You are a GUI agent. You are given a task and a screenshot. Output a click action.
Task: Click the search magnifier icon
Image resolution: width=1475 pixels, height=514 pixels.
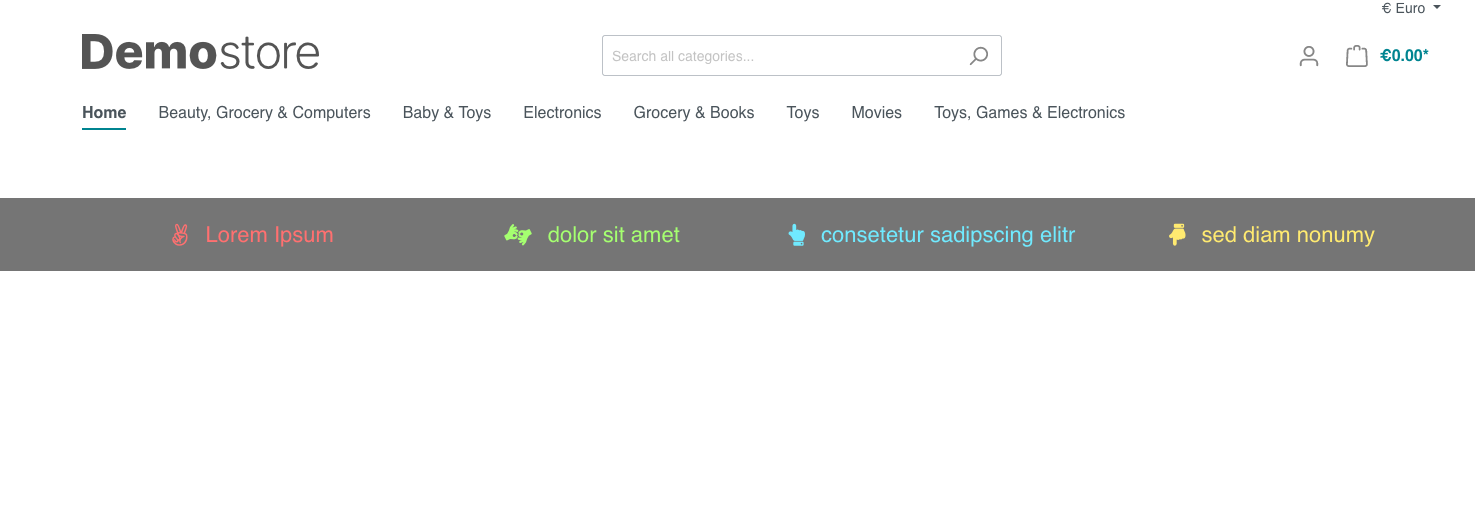pyautogui.click(x=979, y=56)
